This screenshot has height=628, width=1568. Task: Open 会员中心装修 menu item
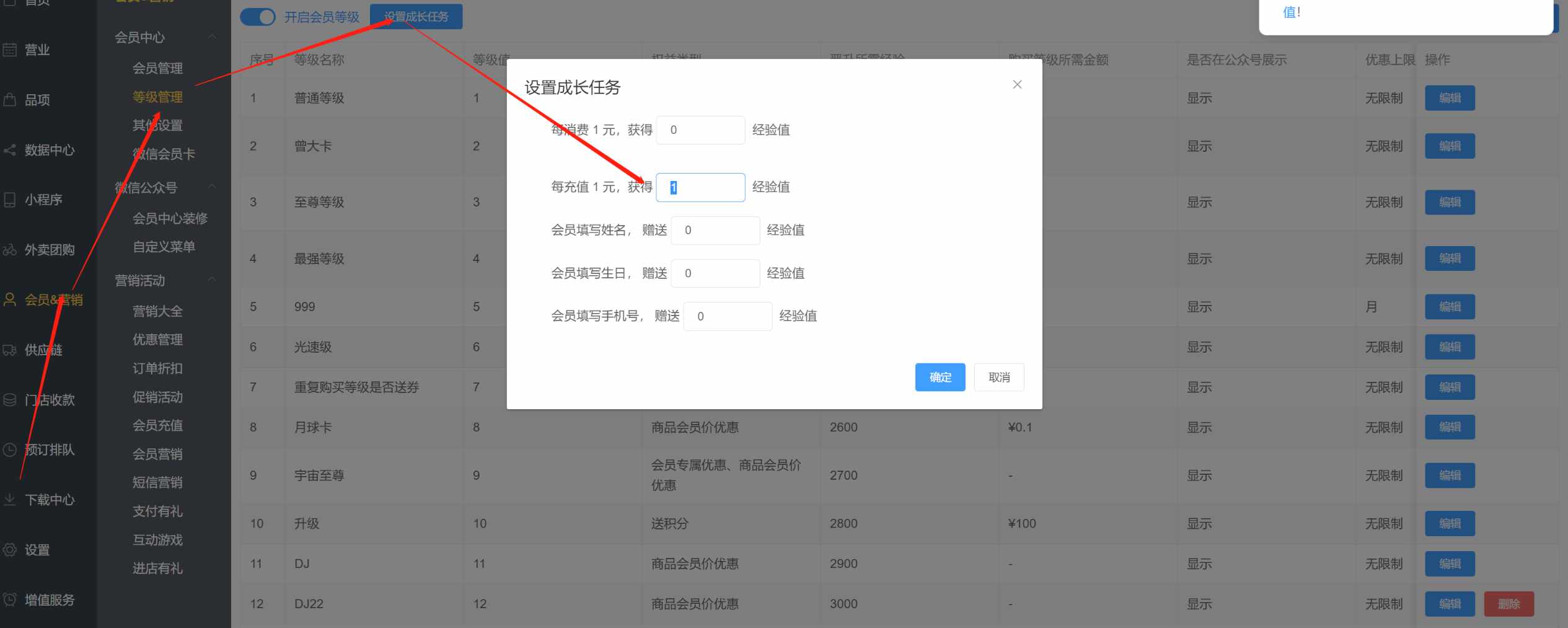[x=170, y=218]
